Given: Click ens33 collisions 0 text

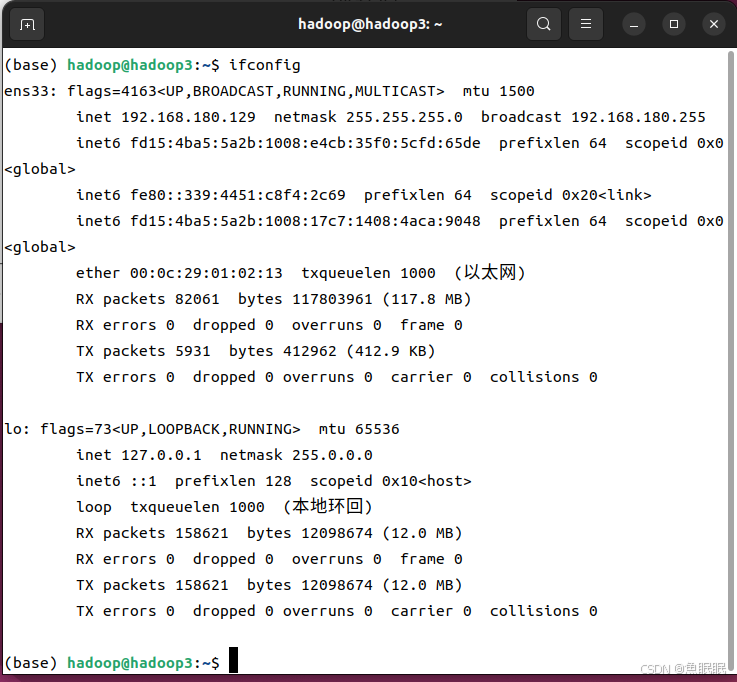Looking at the screenshot, I should point(543,377).
